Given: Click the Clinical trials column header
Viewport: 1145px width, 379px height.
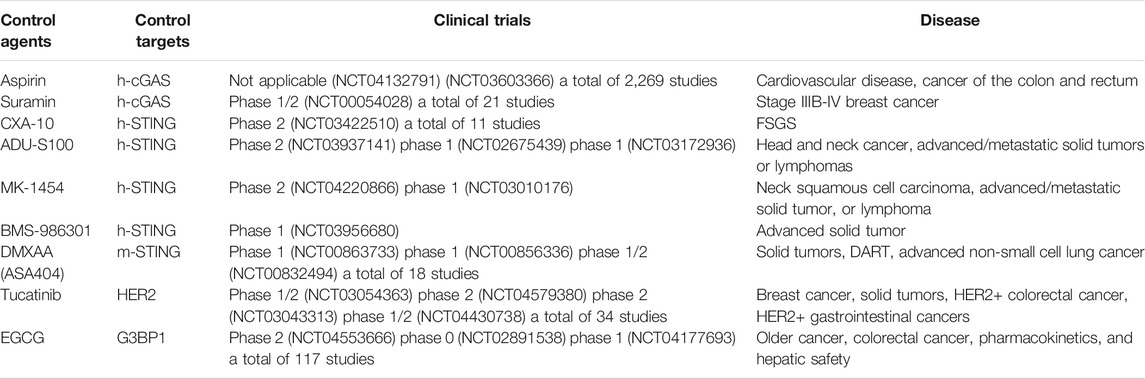Looking at the screenshot, I should 483,21.
